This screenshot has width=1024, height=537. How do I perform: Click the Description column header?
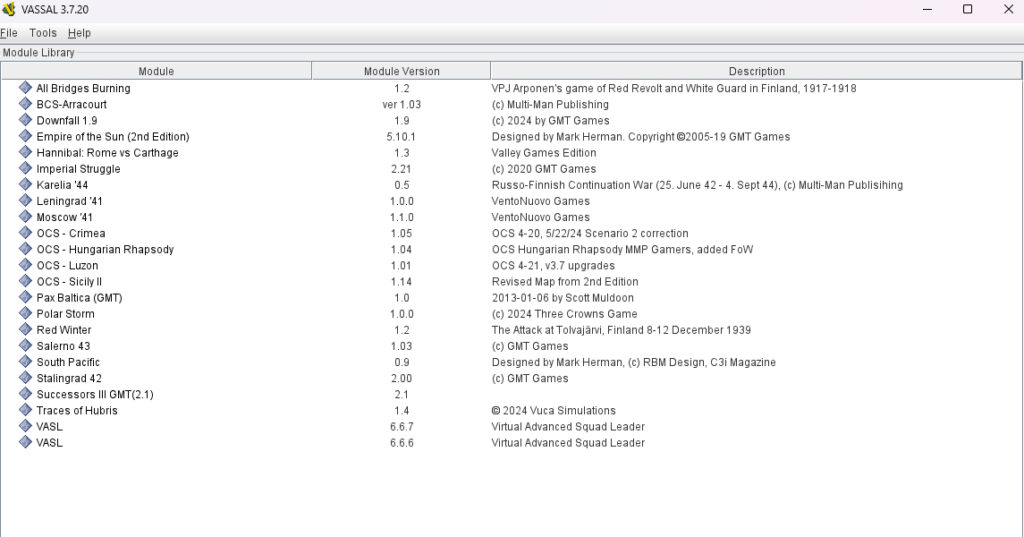756,71
